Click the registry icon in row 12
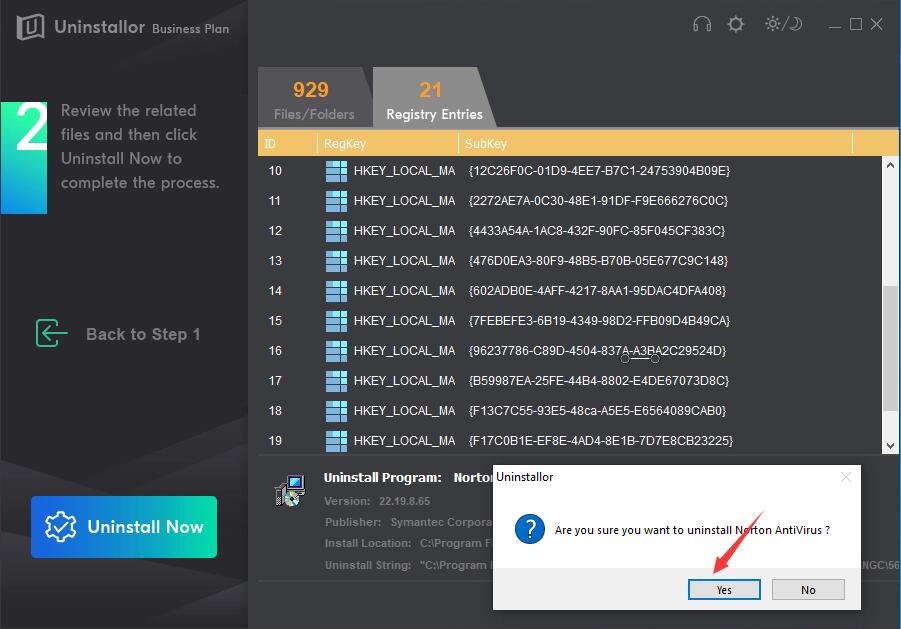The image size is (901, 629). 336,231
